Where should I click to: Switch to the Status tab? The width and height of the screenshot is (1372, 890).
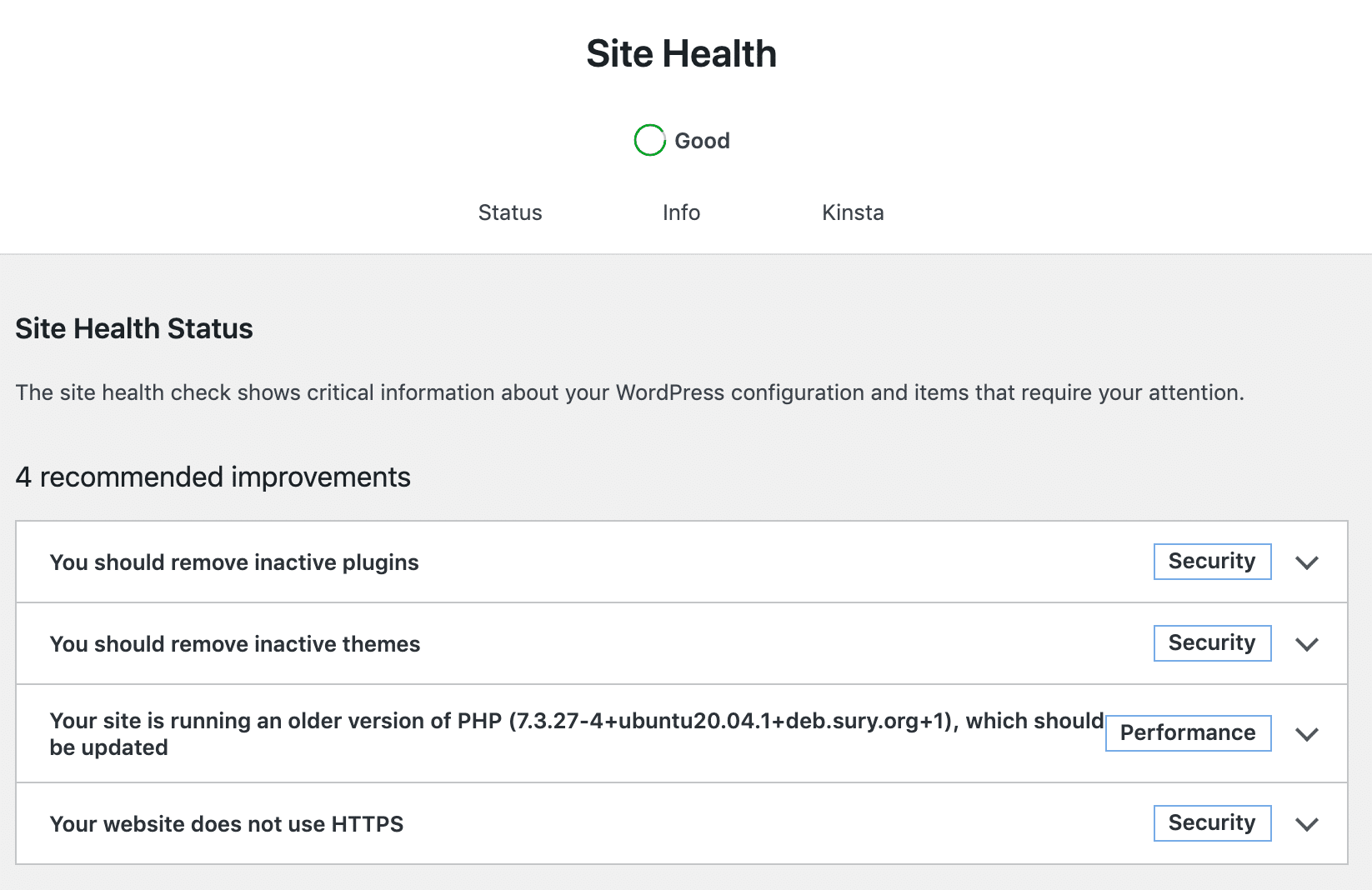click(509, 212)
